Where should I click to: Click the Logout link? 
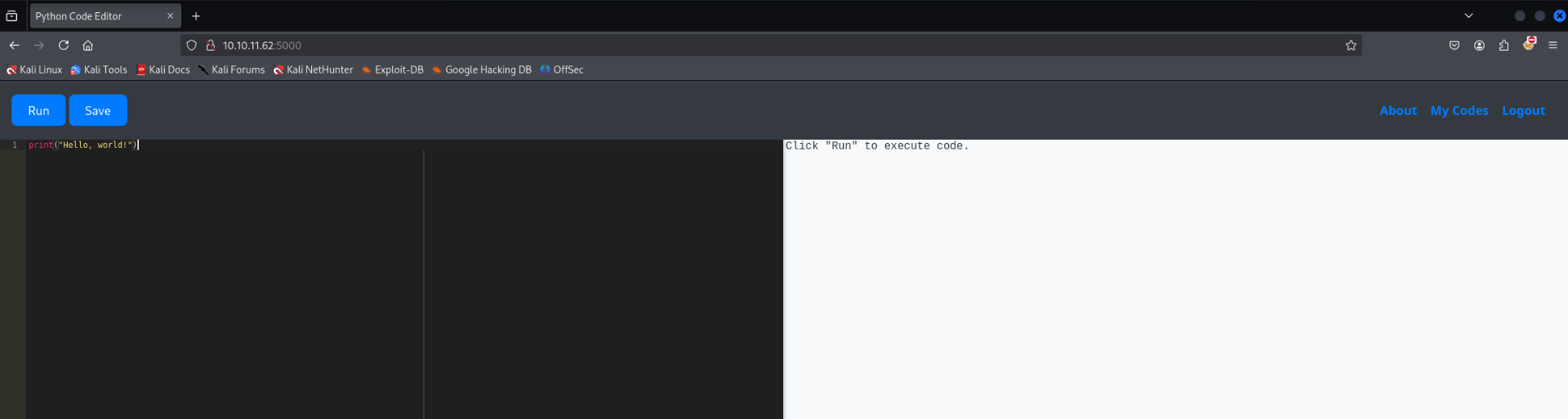[x=1523, y=110]
